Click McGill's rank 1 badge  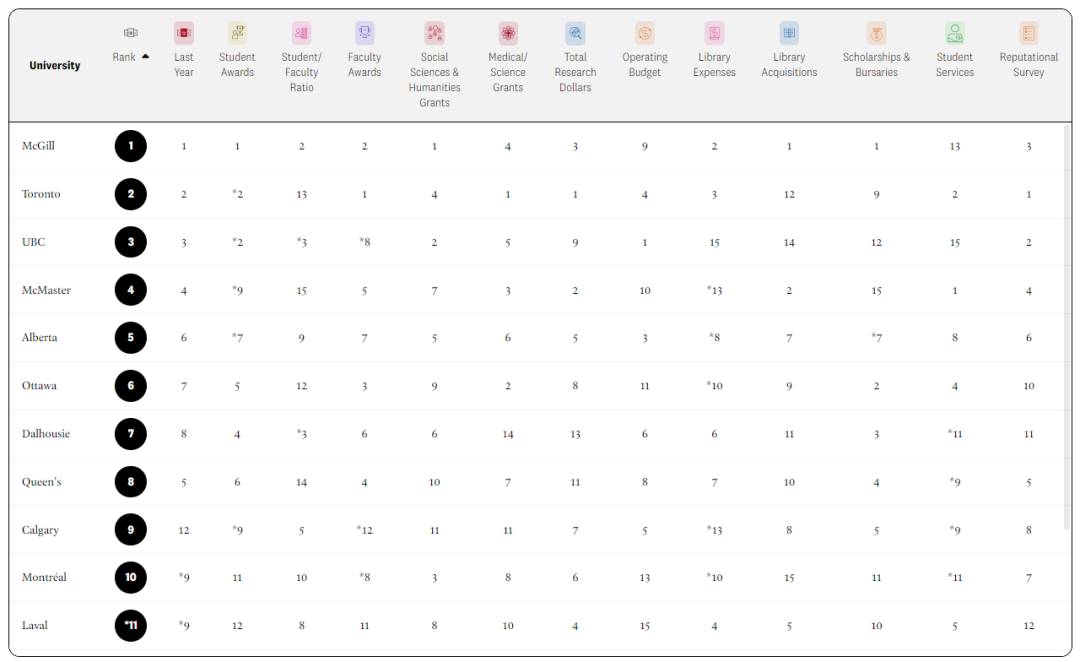point(131,146)
